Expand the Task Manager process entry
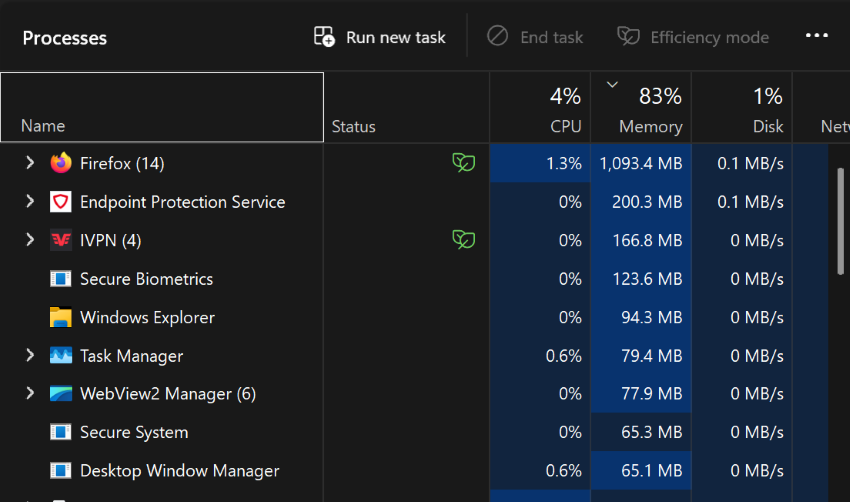Screen dimensions: 850x502 click(30, 356)
